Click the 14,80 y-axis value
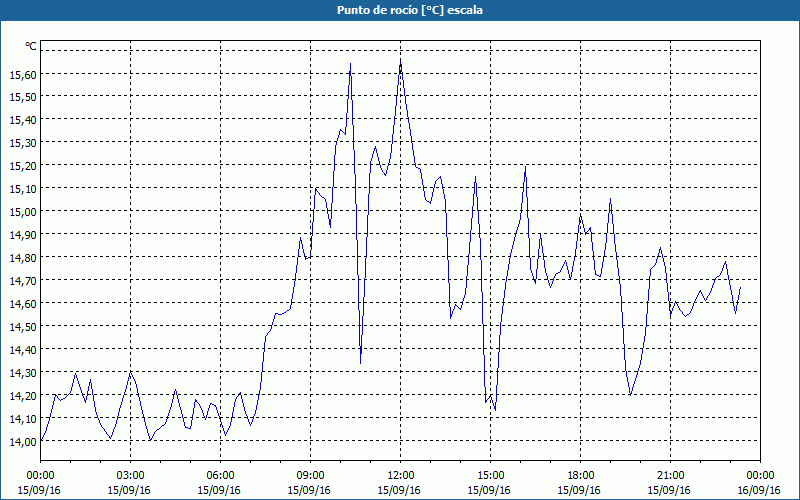 pos(23,258)
